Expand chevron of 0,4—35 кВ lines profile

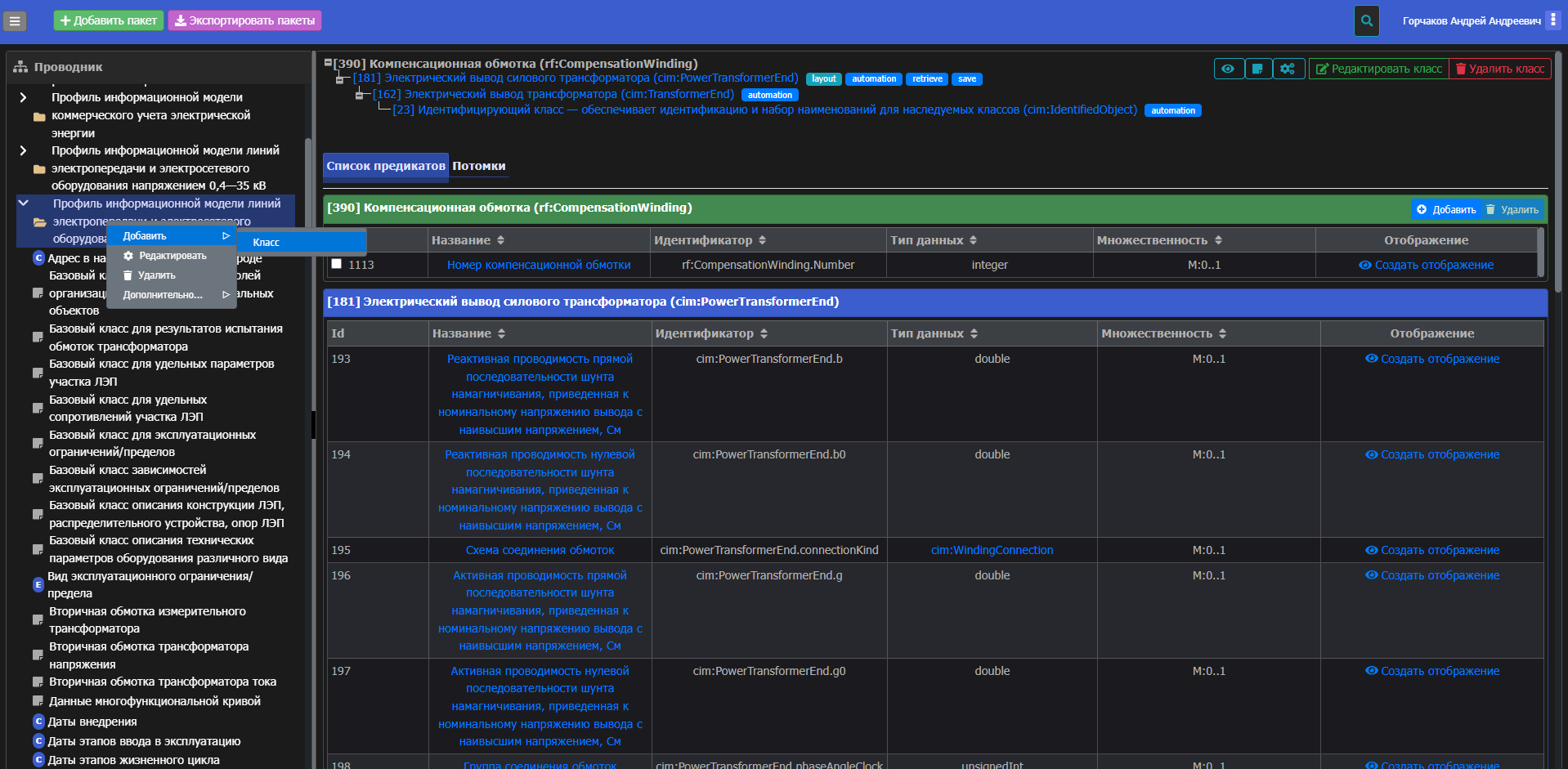coord(23,150)
